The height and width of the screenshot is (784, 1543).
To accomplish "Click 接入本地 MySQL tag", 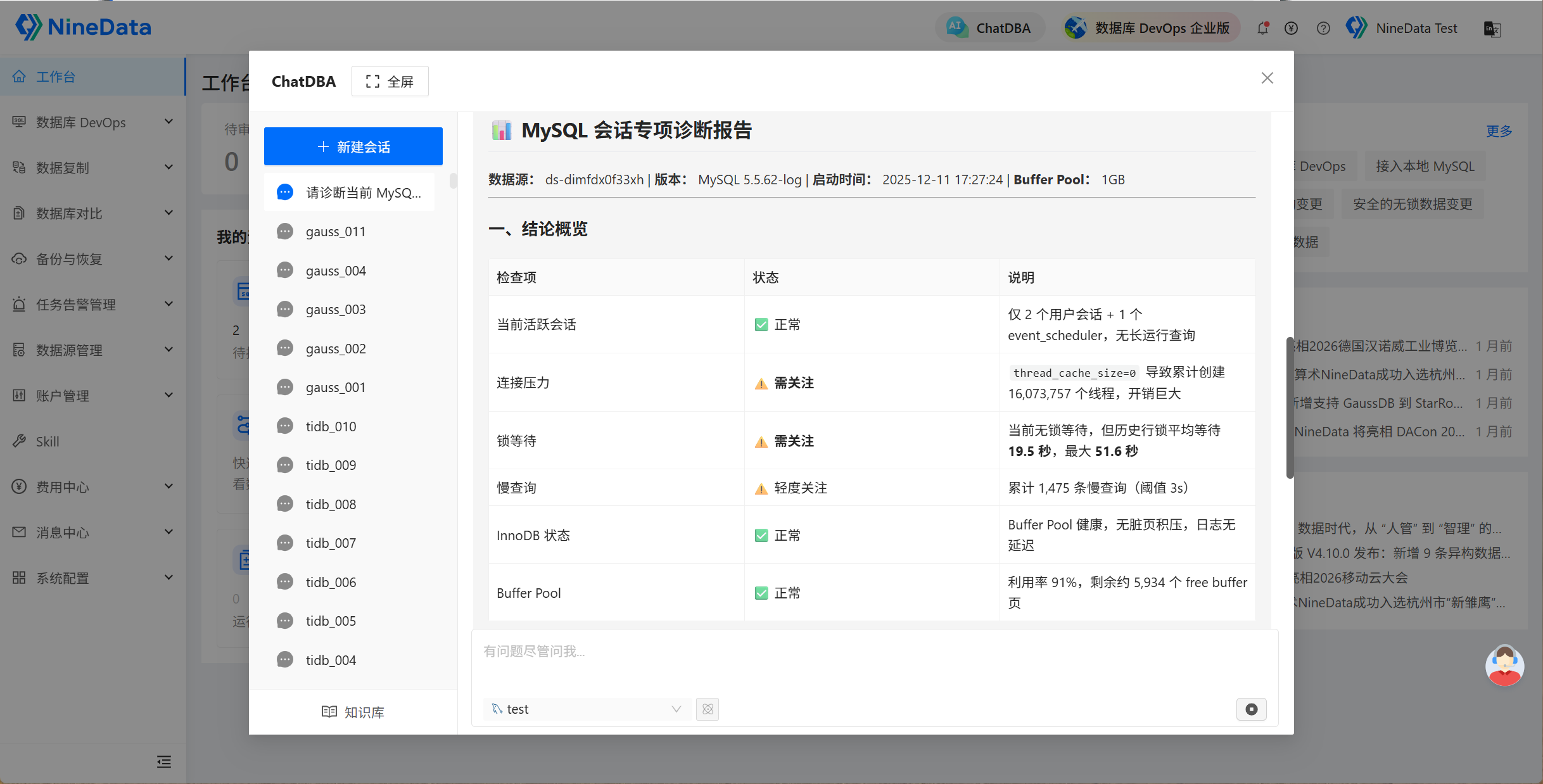I will pyautogui.click(x=1425, y=167).
